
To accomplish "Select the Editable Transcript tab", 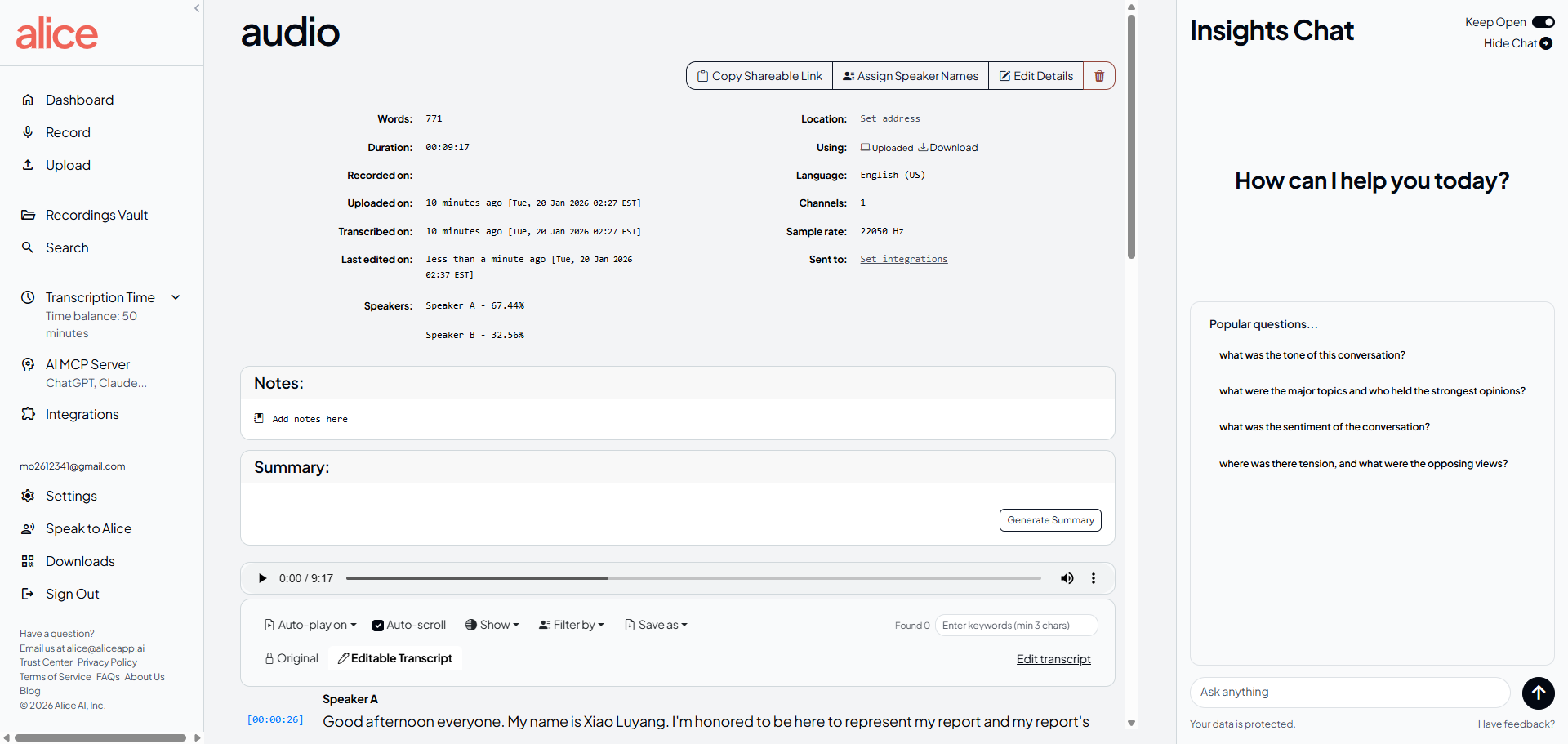I will 395,658.
